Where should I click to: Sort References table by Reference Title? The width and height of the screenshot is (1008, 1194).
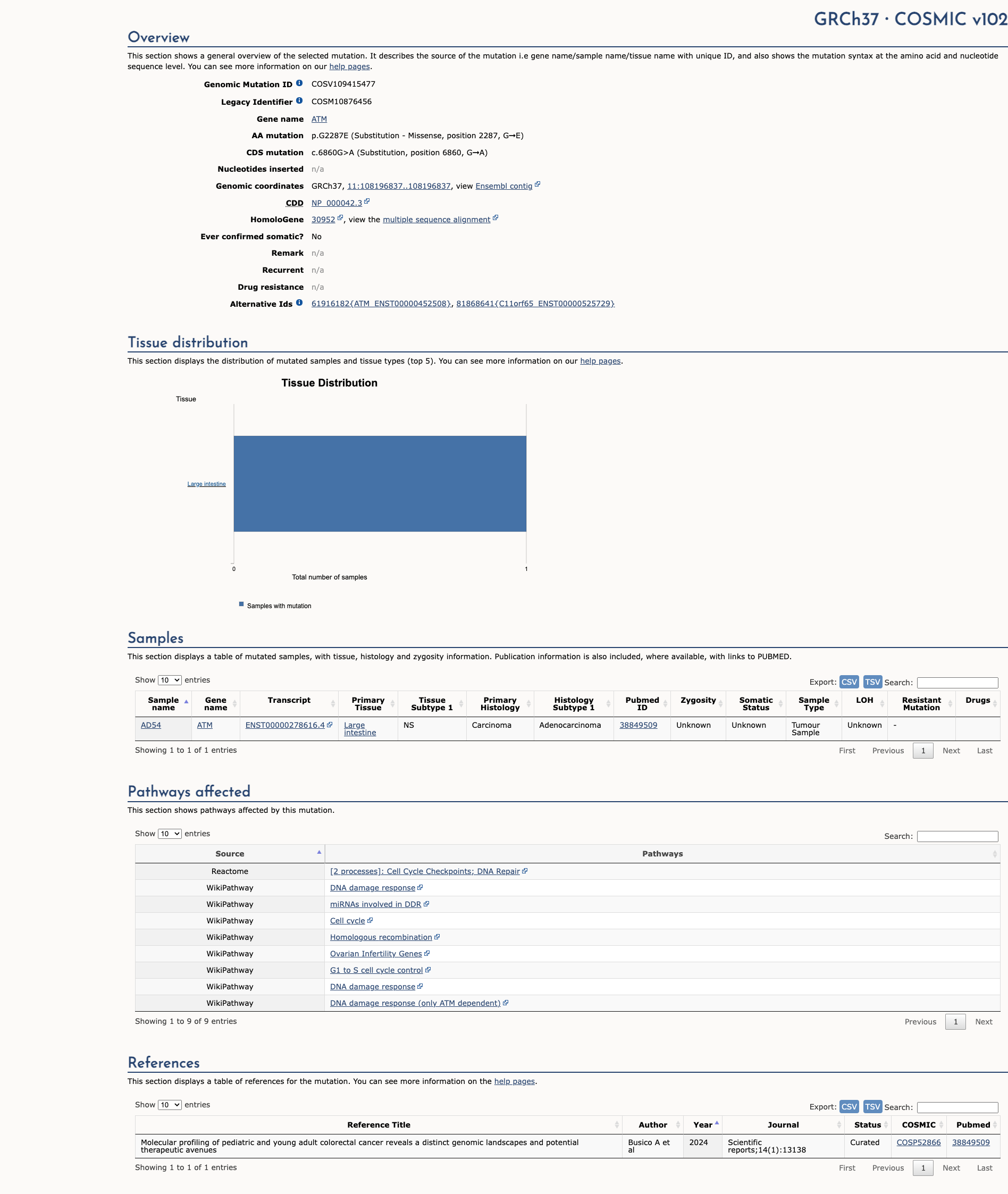pos(379,1125)
